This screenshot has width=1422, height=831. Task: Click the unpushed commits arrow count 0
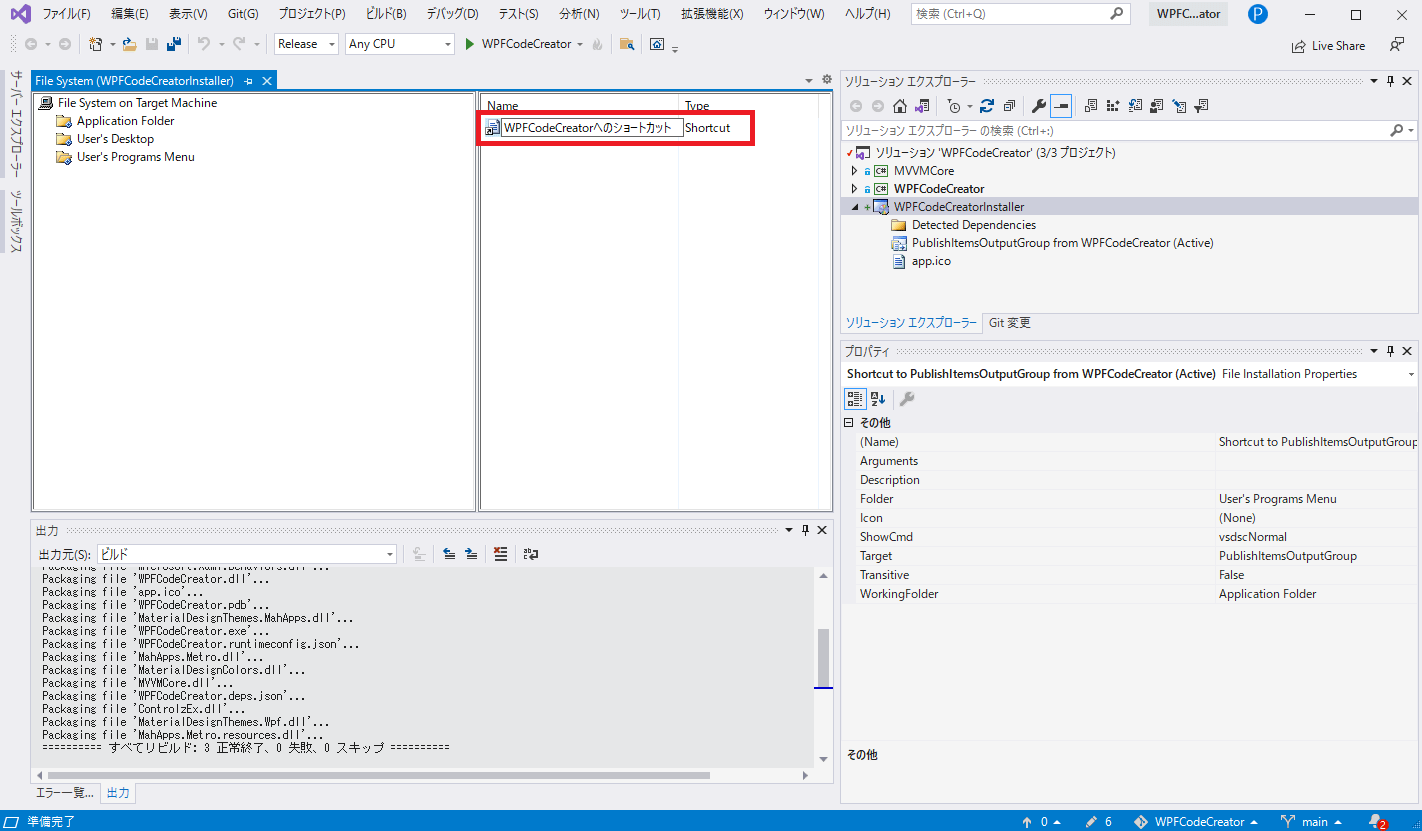click(x=1041, y=822)
